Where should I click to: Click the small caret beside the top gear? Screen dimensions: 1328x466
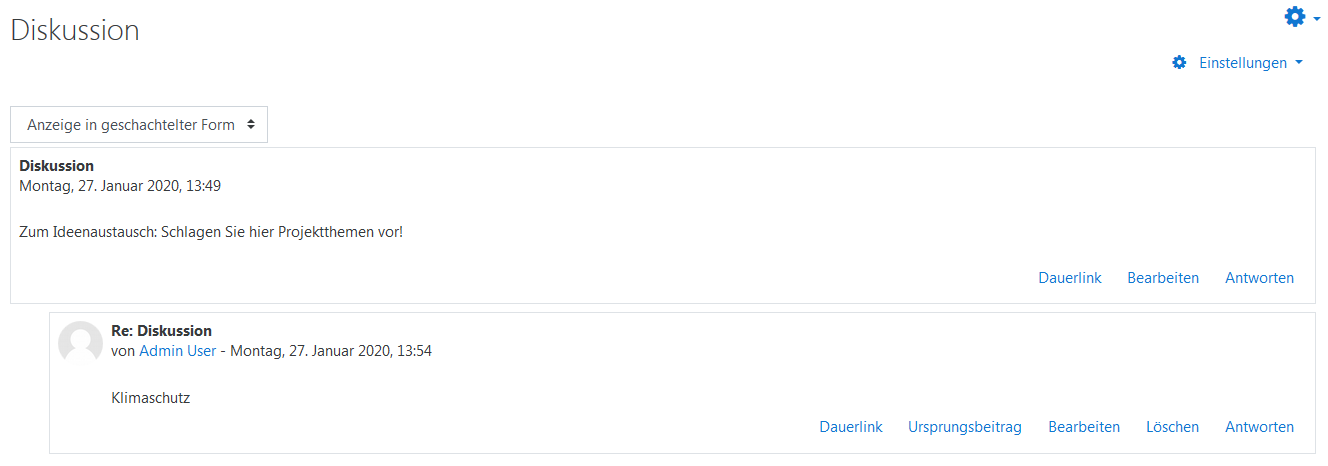coord(1317,19)
